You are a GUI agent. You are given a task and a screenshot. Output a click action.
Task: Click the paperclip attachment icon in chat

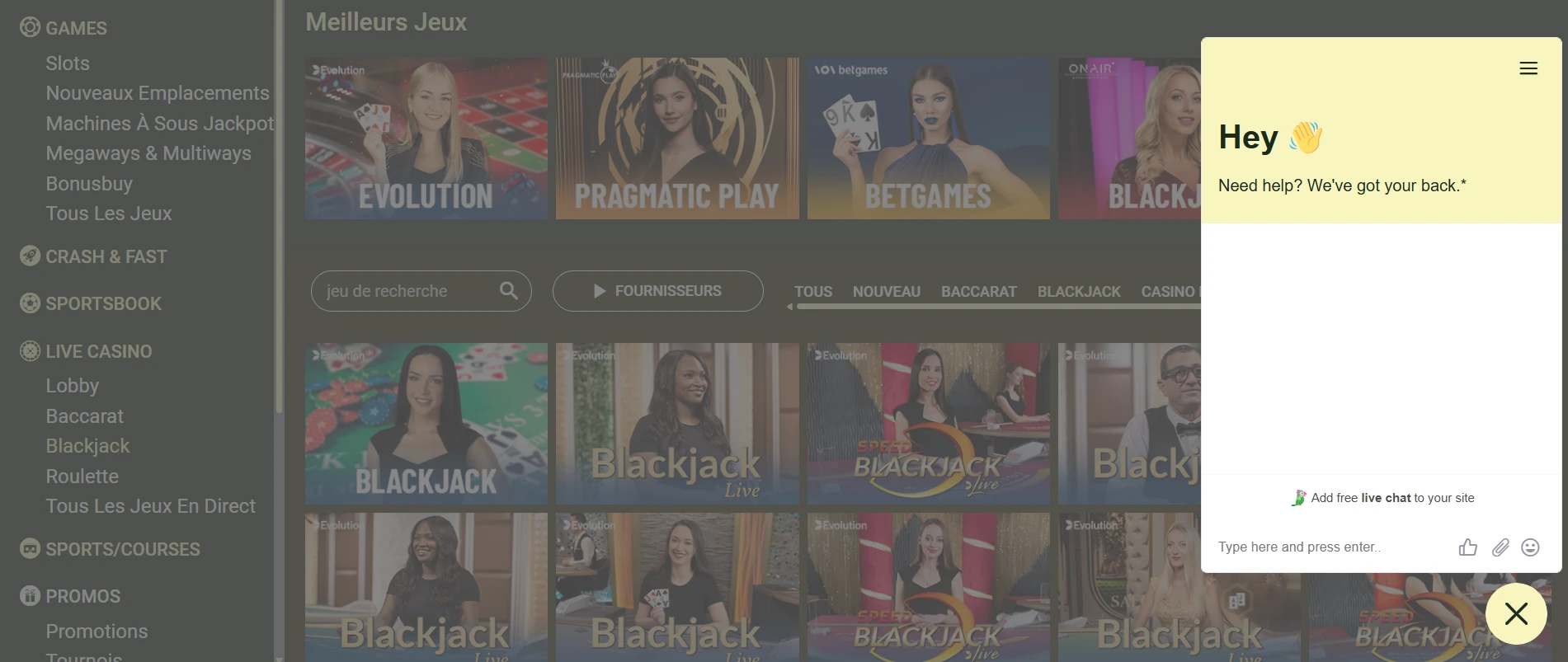1500,547
